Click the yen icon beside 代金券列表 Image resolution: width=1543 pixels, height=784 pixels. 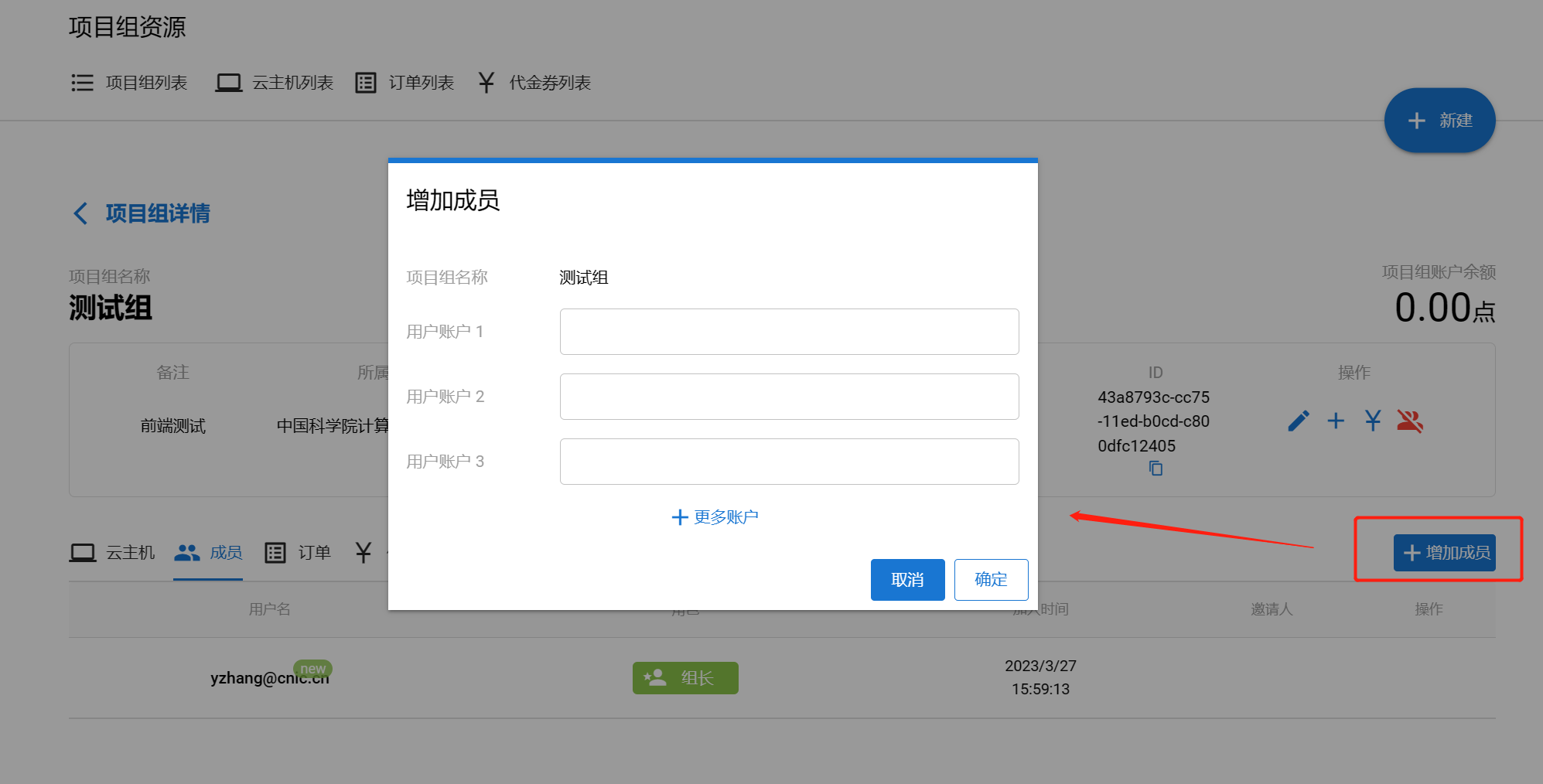[486, 83]
